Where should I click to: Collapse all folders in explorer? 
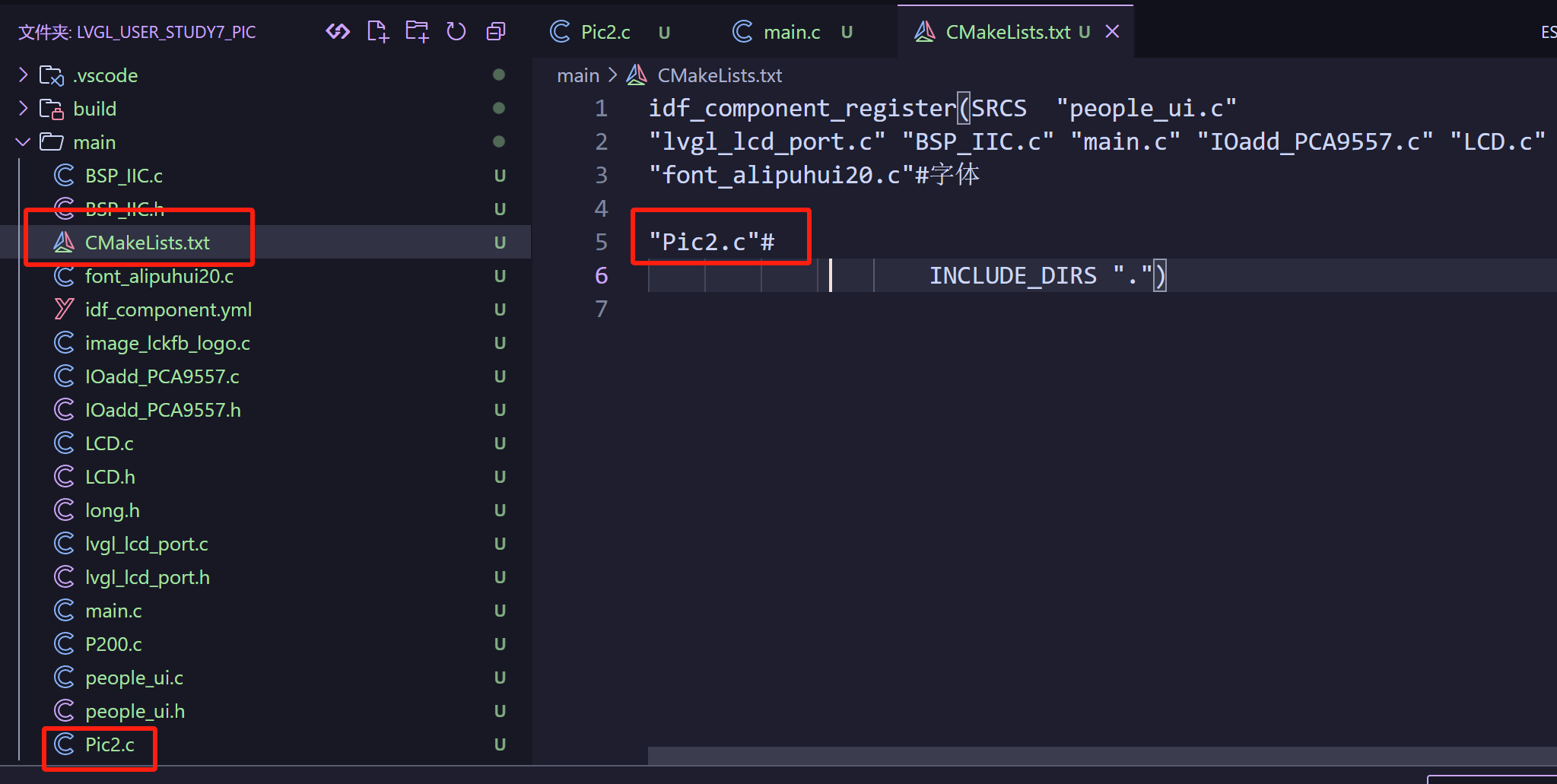[x=496, y=31]
